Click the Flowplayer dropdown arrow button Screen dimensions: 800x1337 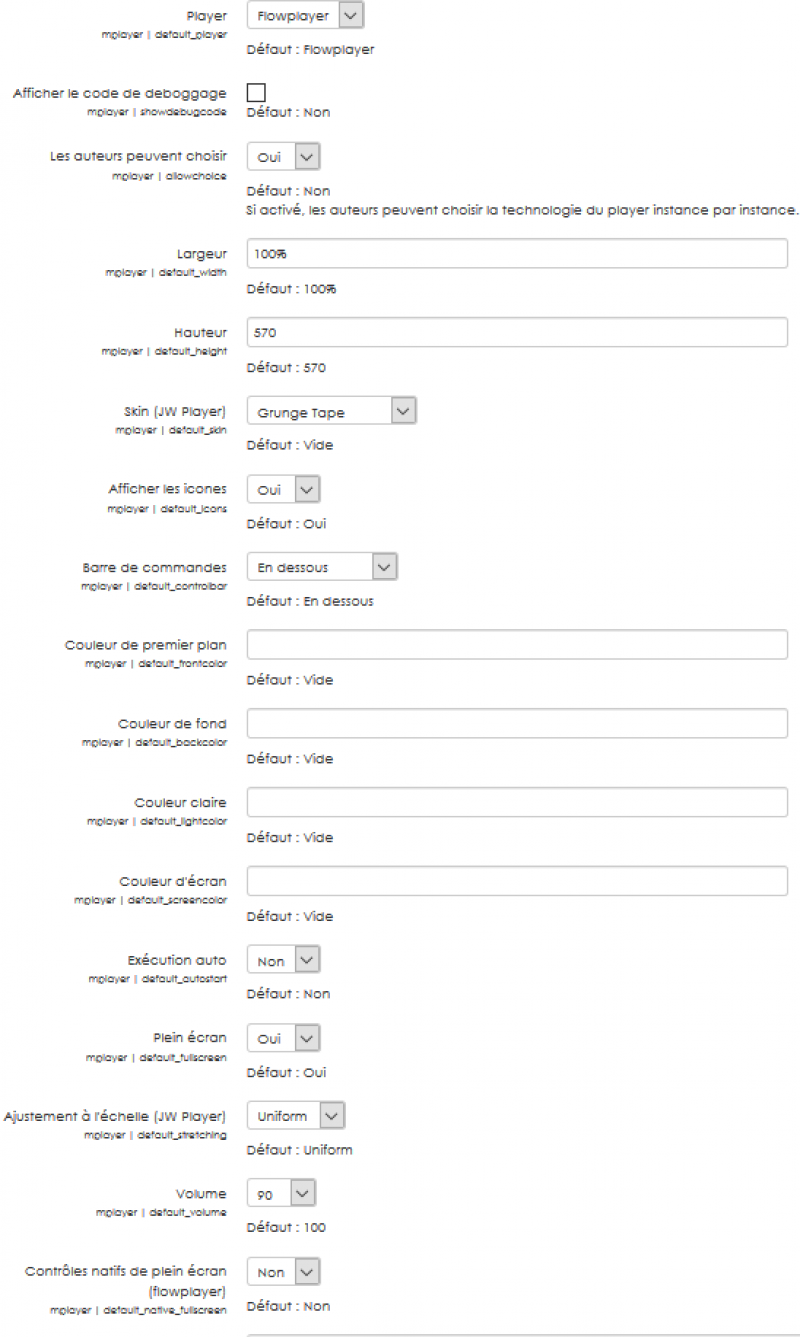350,16
